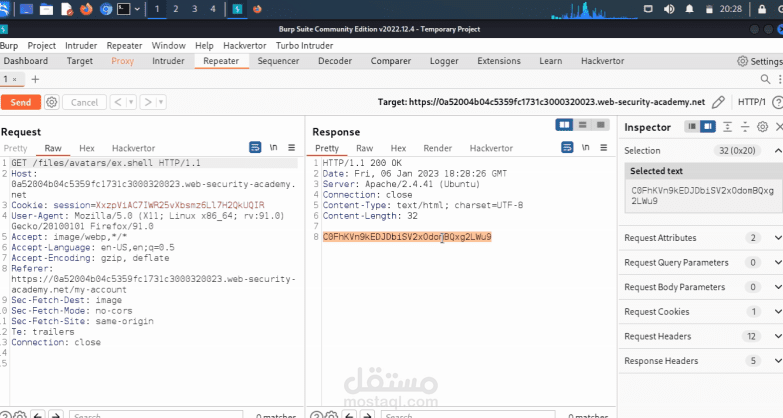Collapse the Selection section in Inspector

click(x=778, y=150)
